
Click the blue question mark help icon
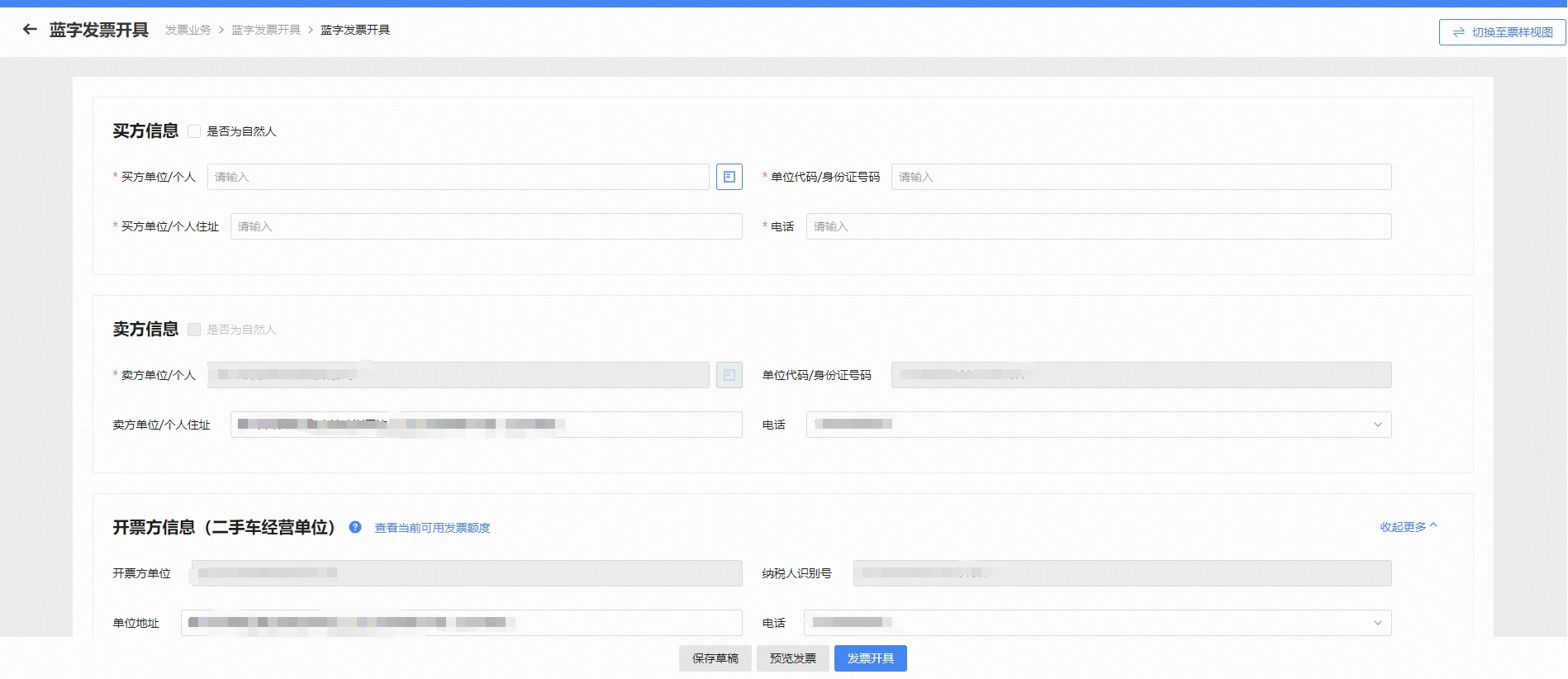tap(355, 527)
